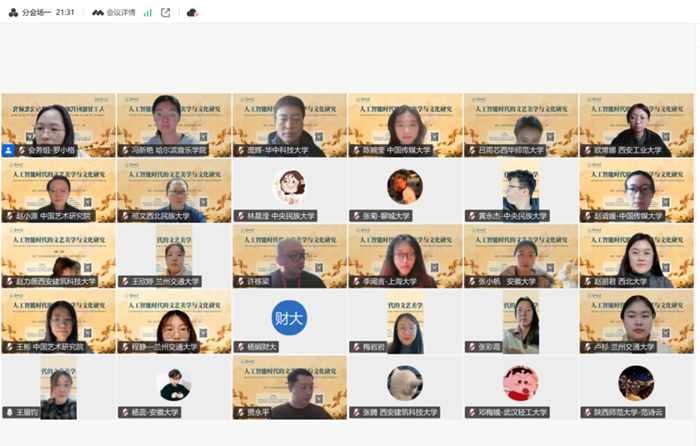Viewport: 700px width, 446px height.
Task: Click 陕西师范大学-范诗云 avatar
Action: coord(636,382)
